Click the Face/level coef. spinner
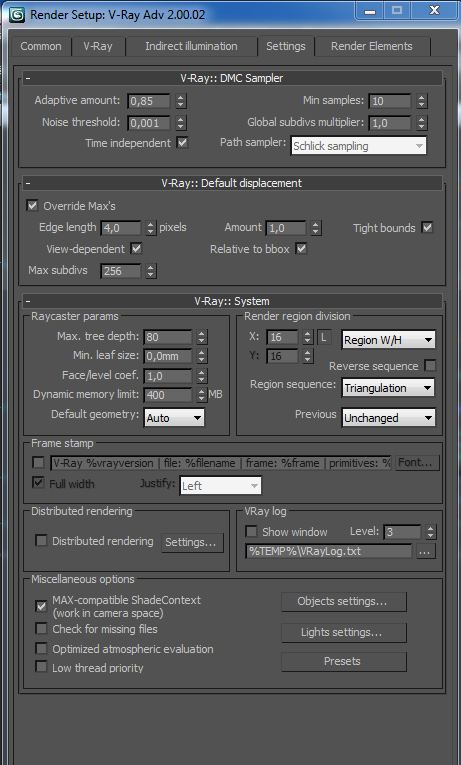This screenshot has height=765, width=461. [x=202, y=376]
